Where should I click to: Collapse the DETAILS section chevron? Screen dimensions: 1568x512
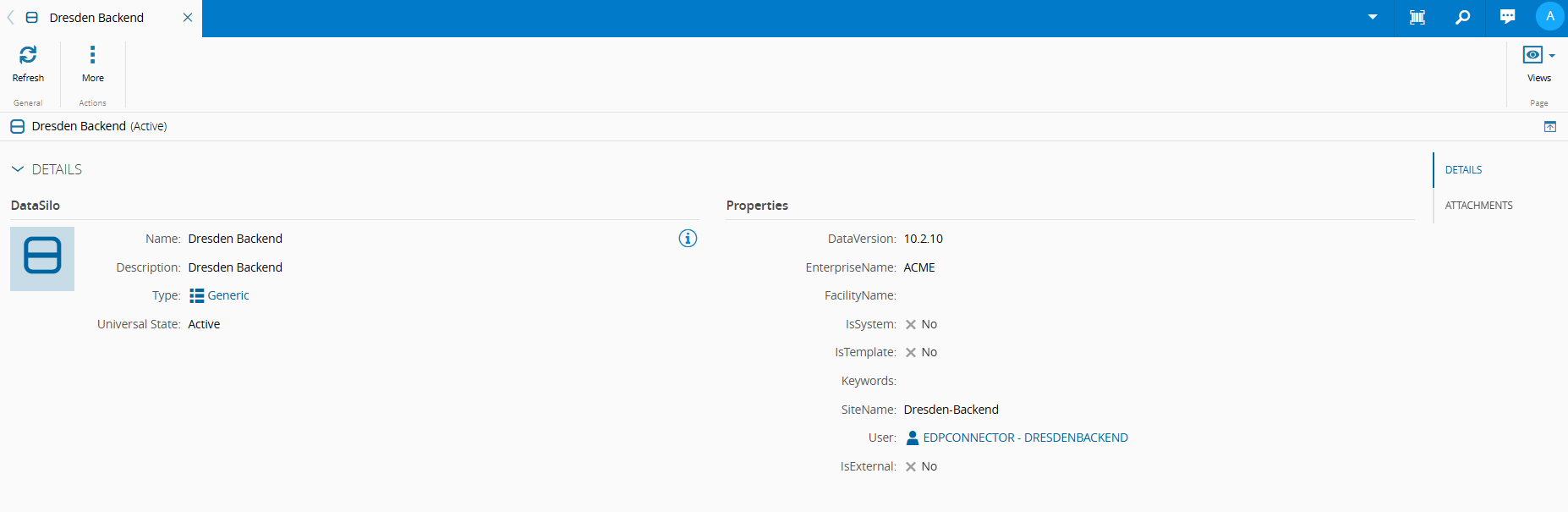point(18,169)
